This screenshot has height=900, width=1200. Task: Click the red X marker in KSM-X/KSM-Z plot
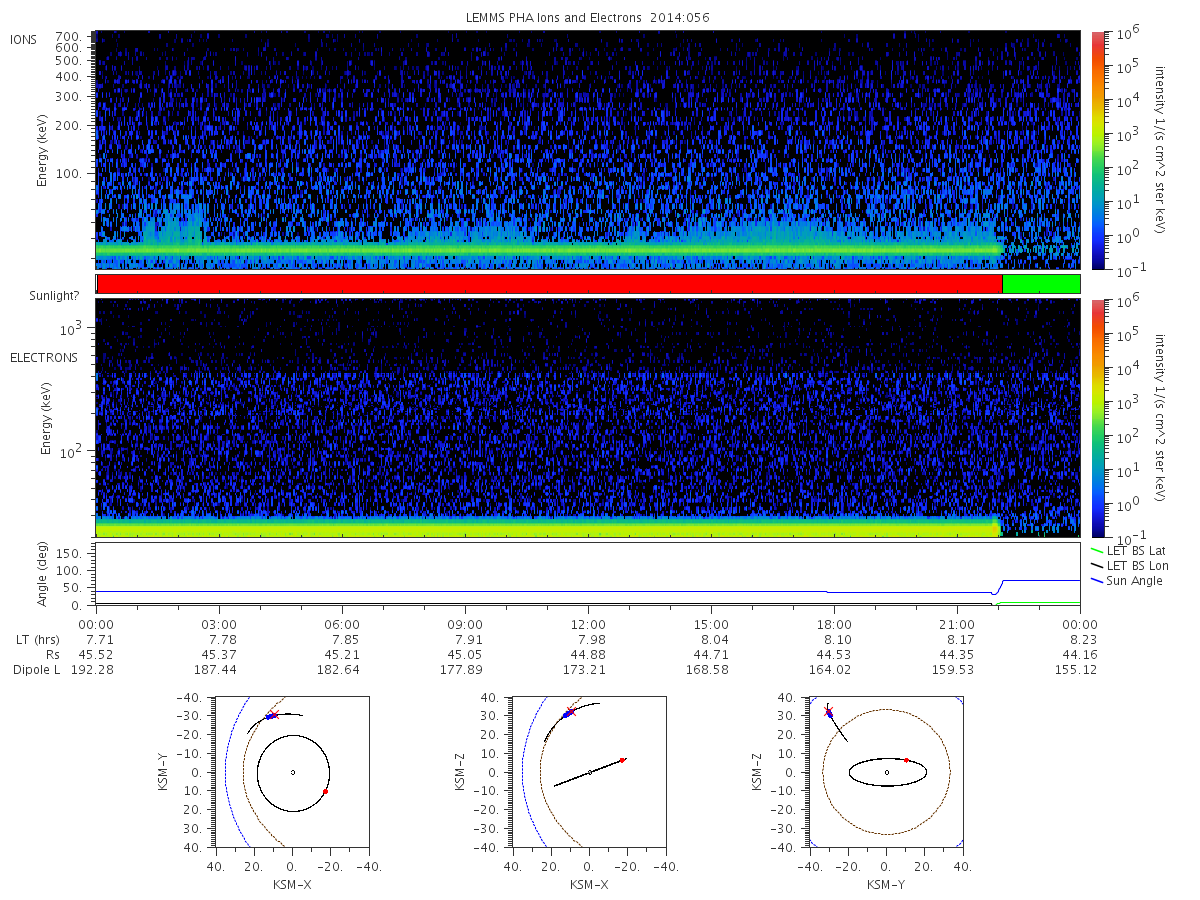(x=571, y=711)
